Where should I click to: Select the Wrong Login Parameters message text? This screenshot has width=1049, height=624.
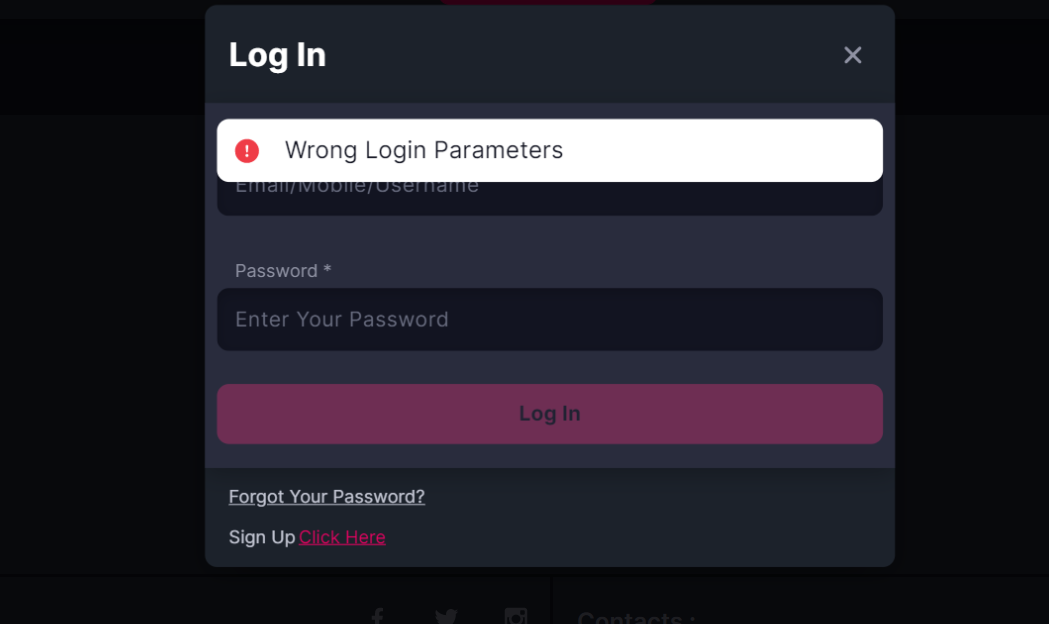point(423,150)
